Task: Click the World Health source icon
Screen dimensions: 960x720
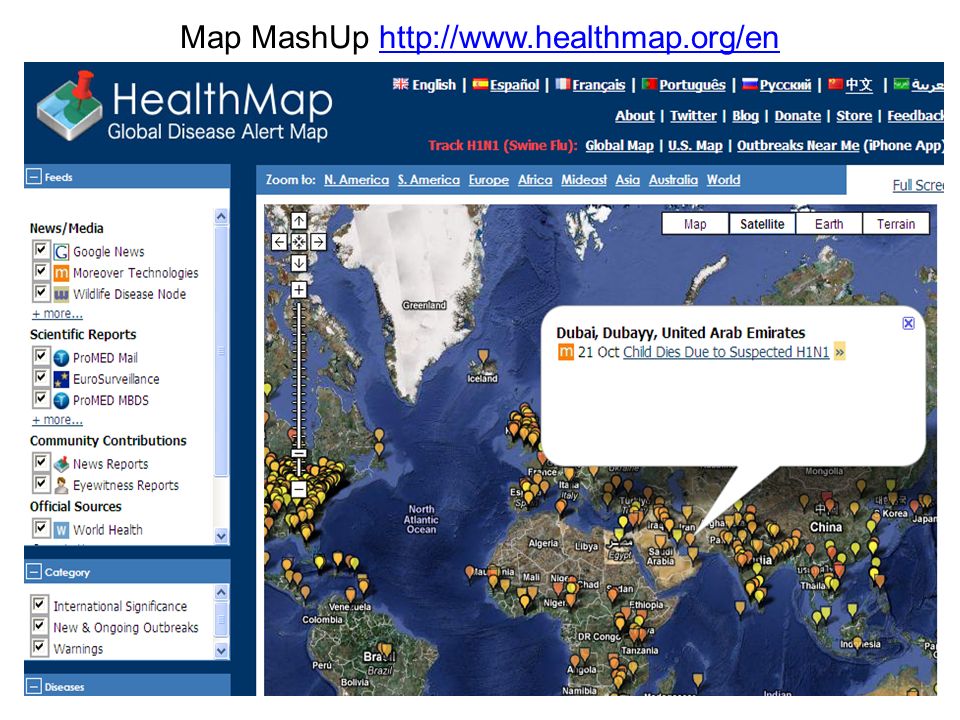Action: [61, 530]
